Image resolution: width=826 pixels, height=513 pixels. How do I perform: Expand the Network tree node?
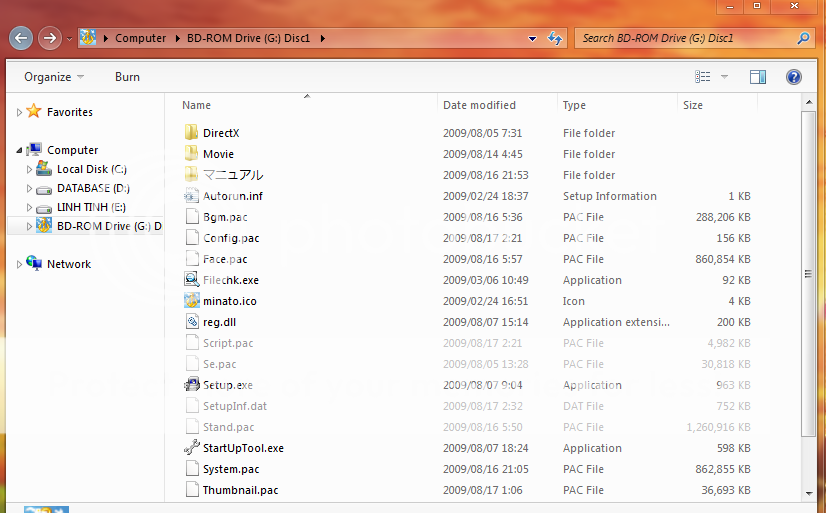(x=19, y=265)
